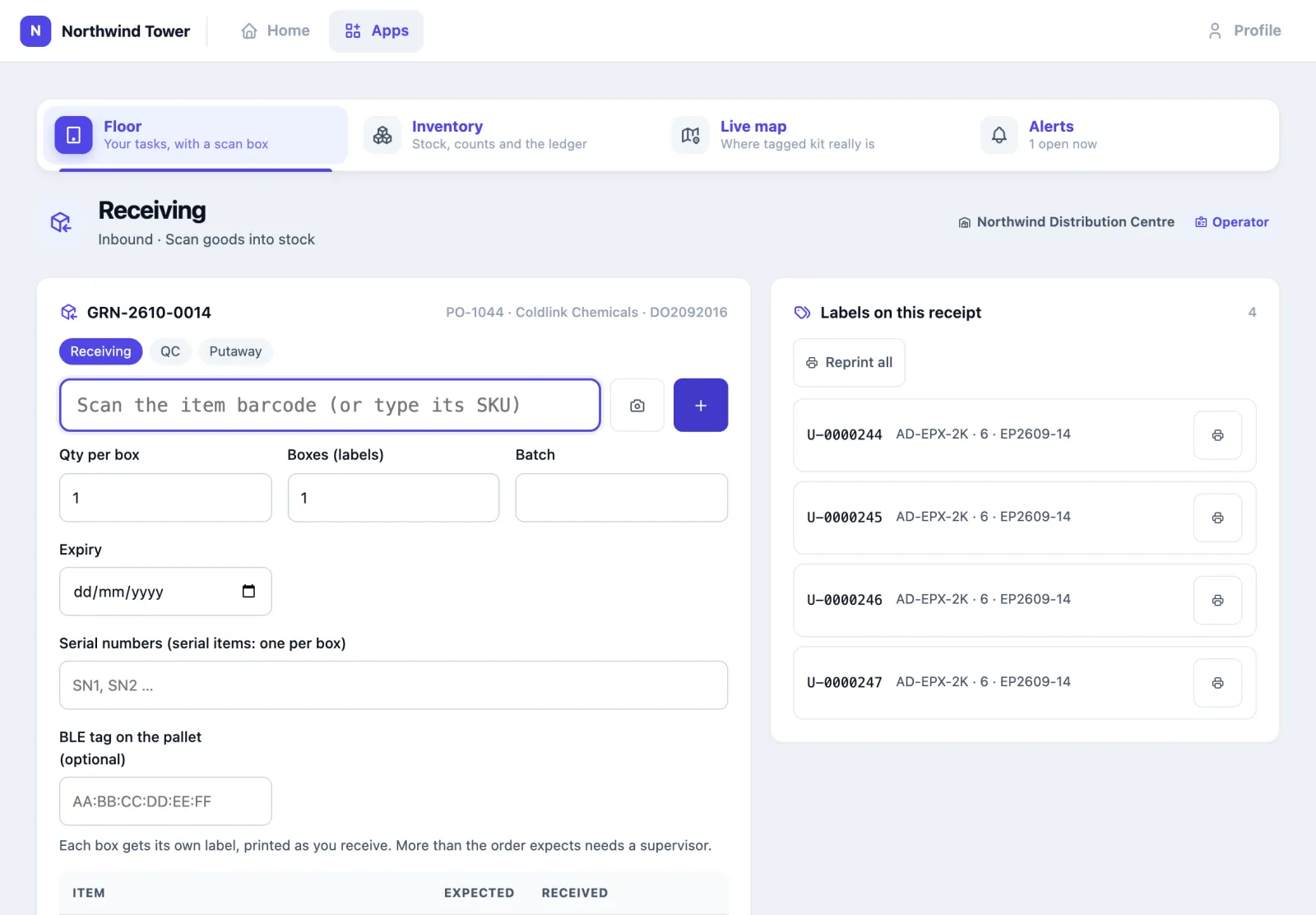Reprint label U-0000244
The height and width of the screenshot is (915, 1316).
coord(1217,435)
